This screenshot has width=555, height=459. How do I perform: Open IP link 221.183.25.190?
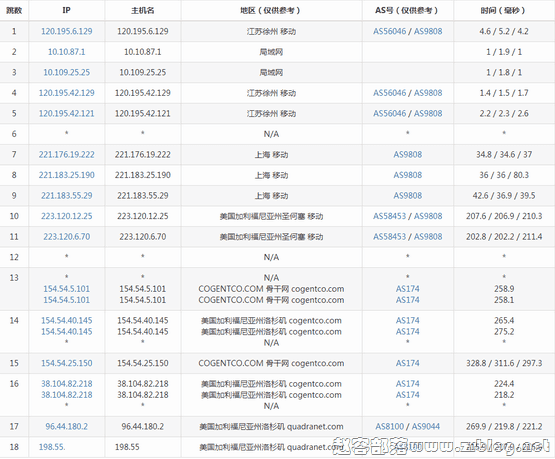tap(67, 175)
